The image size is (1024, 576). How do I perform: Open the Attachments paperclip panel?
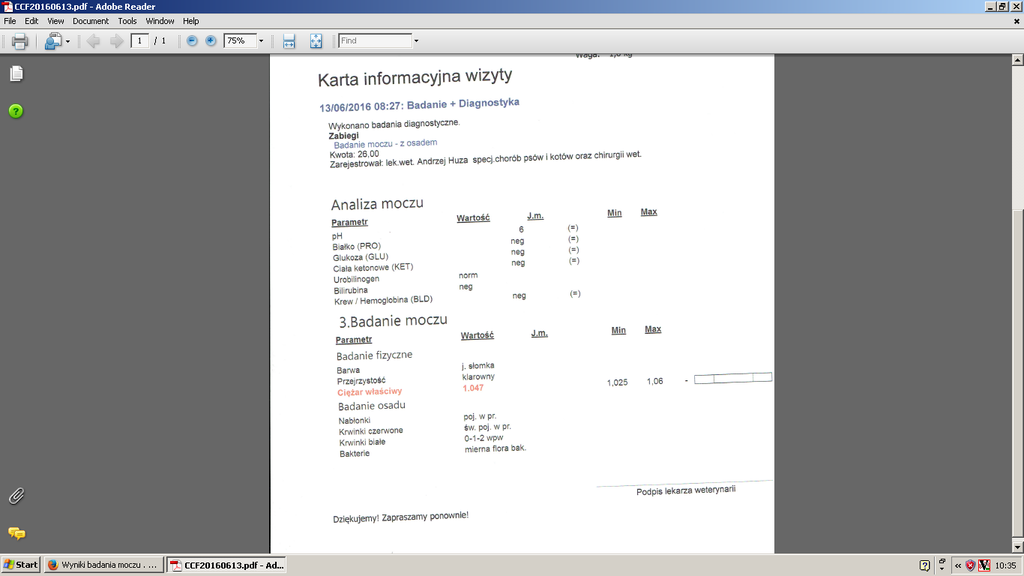pyautogui.click(x=16, y=496)
